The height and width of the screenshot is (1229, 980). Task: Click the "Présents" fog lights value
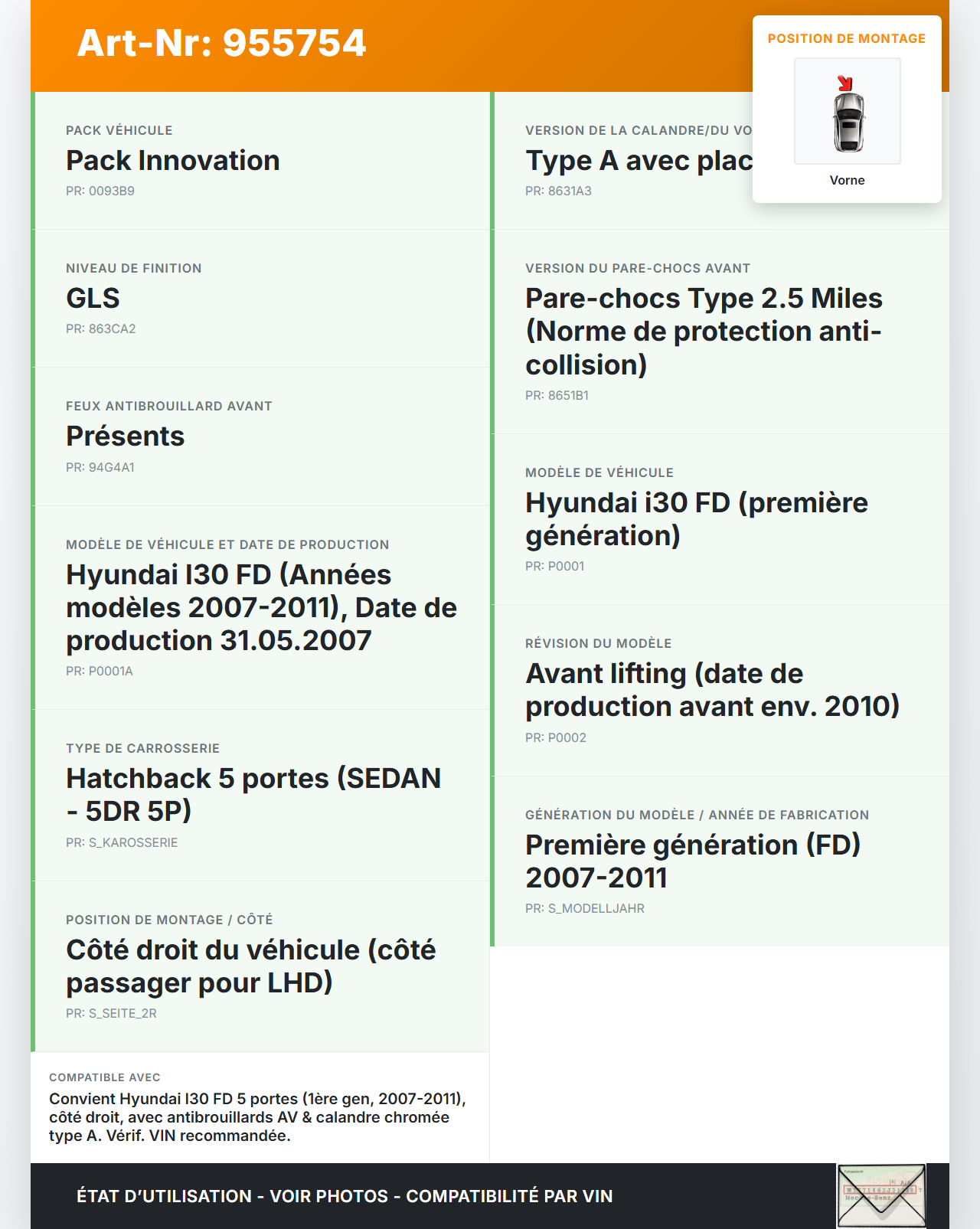(126, 436)
